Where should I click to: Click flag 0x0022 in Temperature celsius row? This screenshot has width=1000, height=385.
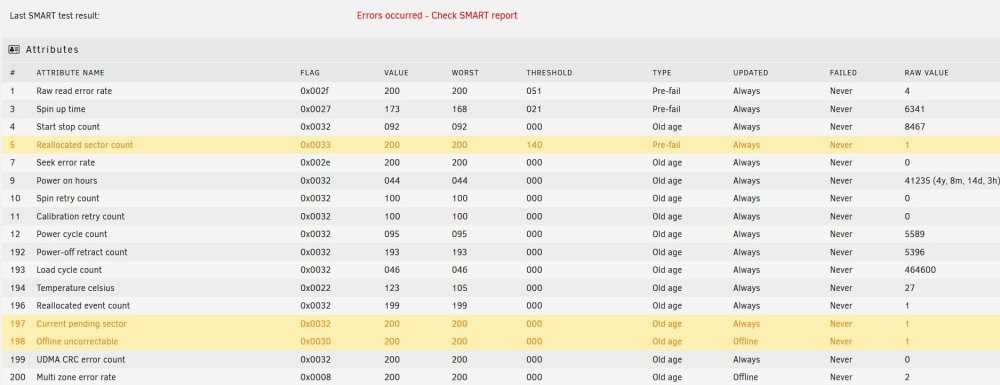coord(316,287)
